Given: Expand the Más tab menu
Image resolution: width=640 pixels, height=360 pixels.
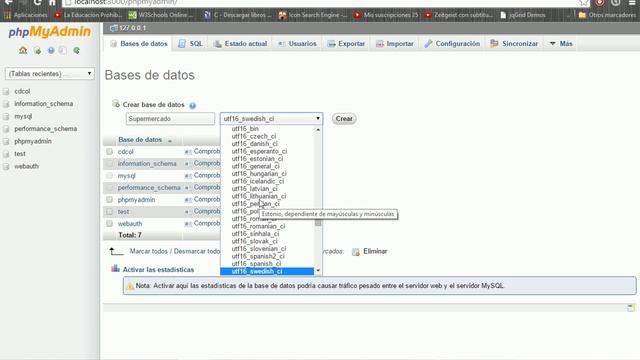Looking at the screenshot, I should click(x=561, y=44).
